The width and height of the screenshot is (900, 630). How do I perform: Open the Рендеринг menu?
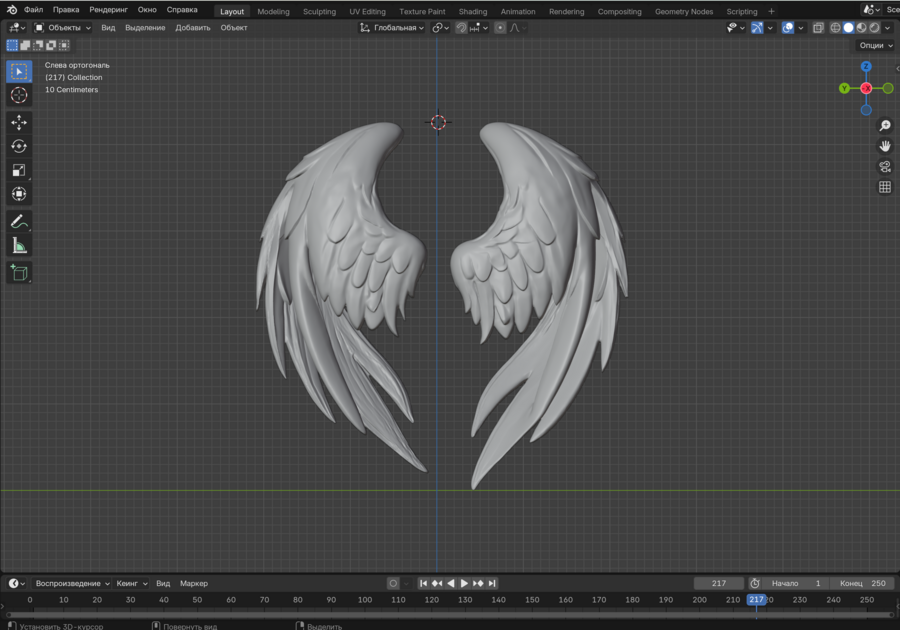click(108, 10)
